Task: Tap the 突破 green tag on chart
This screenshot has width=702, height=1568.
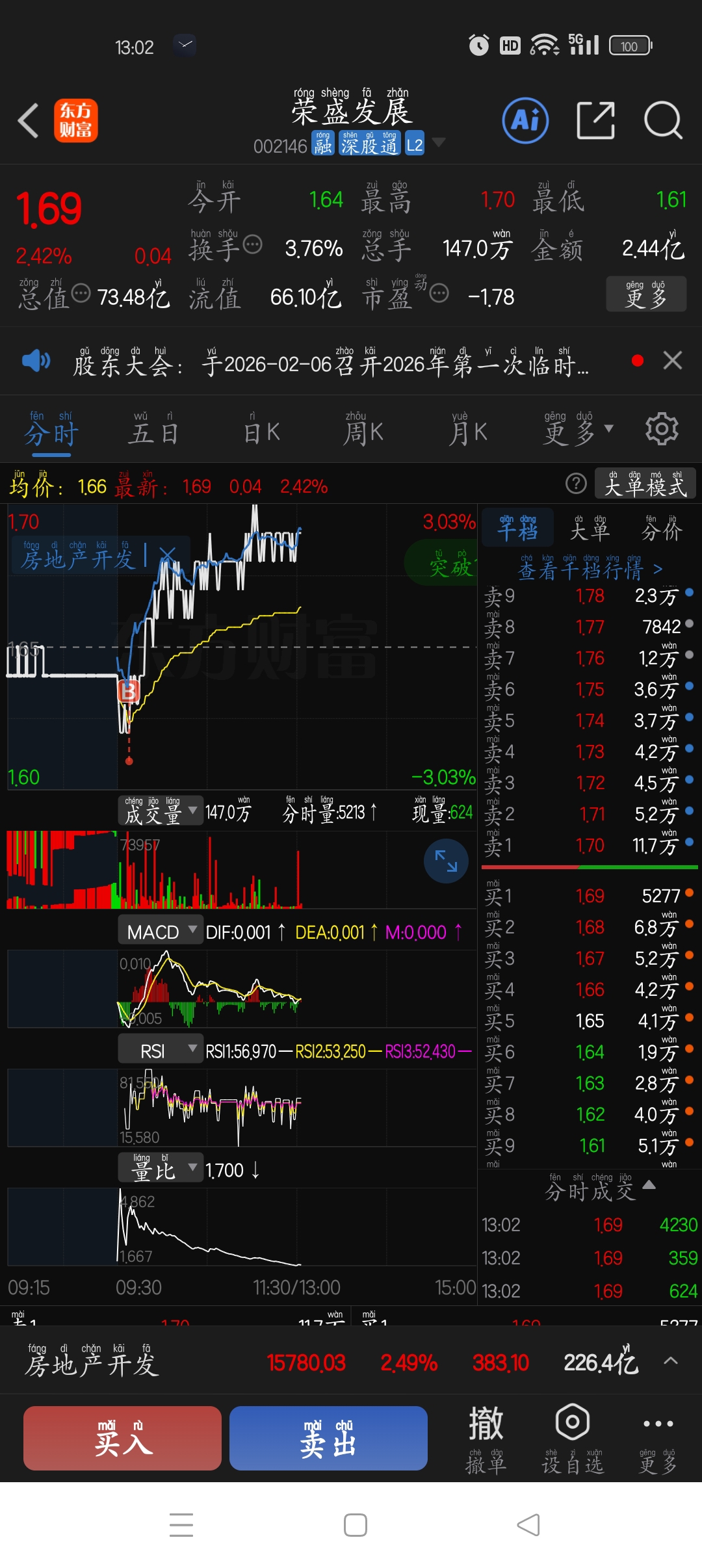Action: click(x=442, y=563)
